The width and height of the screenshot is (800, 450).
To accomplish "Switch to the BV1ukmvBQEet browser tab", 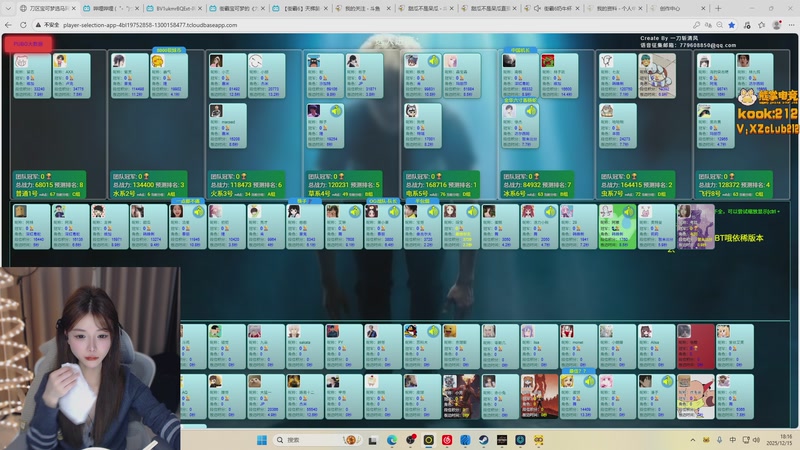I will (x=173, y=8).
